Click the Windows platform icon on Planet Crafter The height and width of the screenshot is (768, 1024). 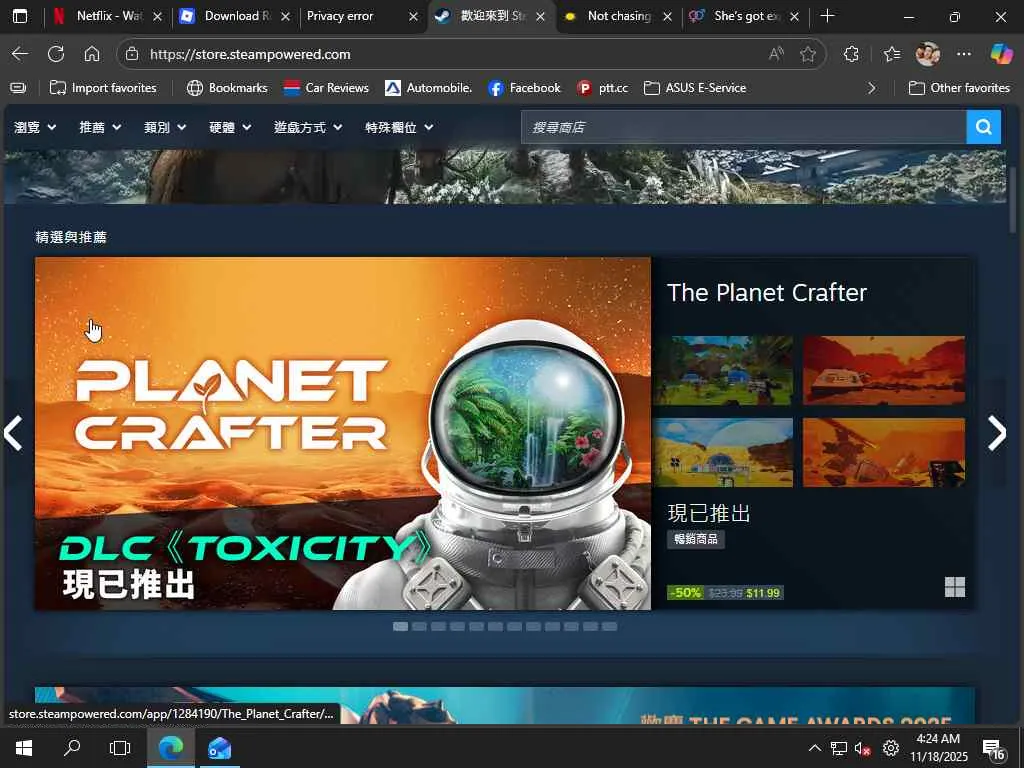pos(955,586)
